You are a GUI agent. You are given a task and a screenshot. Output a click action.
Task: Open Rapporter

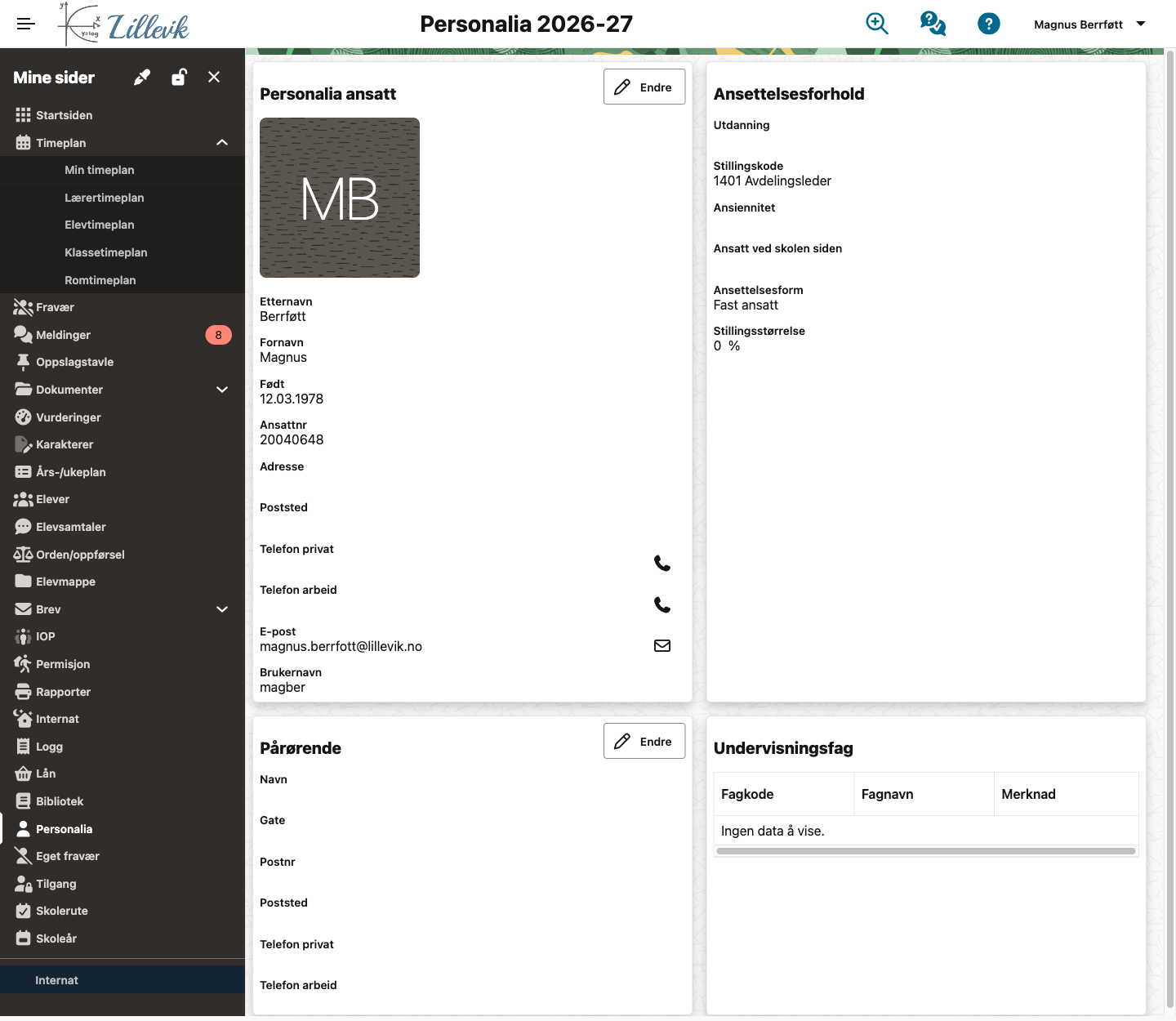[x=122, y=692]
